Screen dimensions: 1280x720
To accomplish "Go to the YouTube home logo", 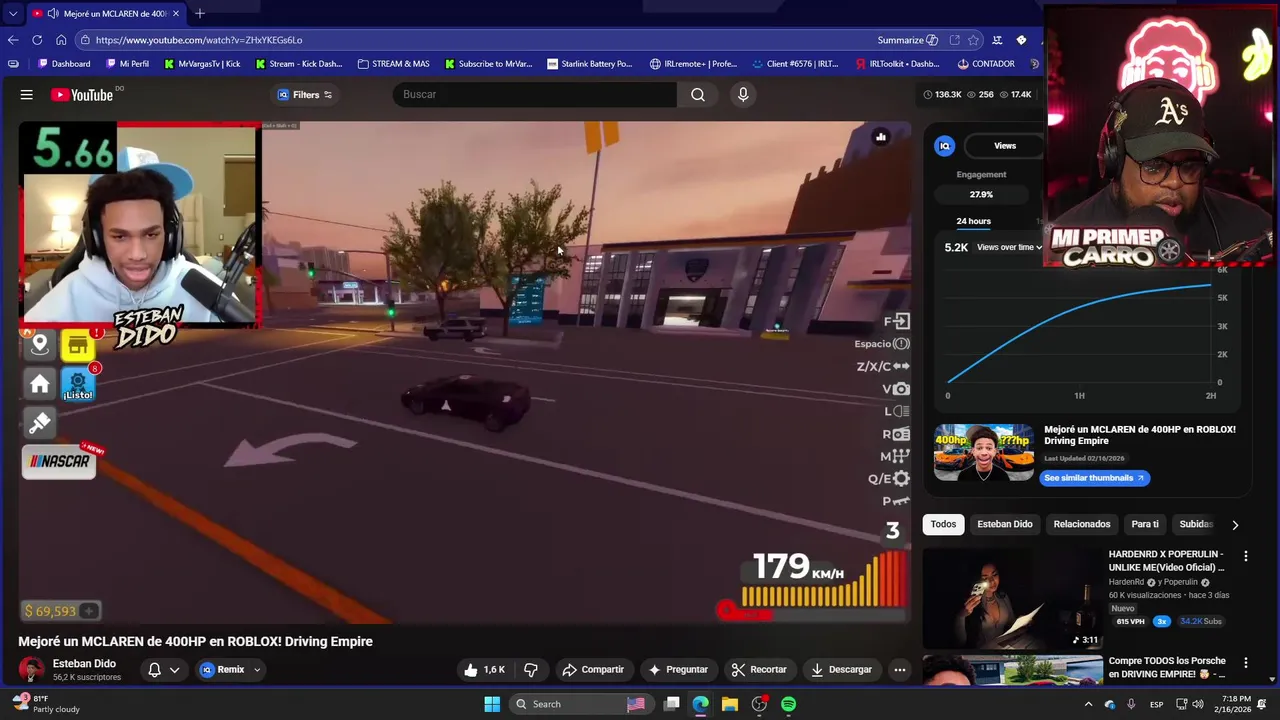I will click(x=82, y=95).
